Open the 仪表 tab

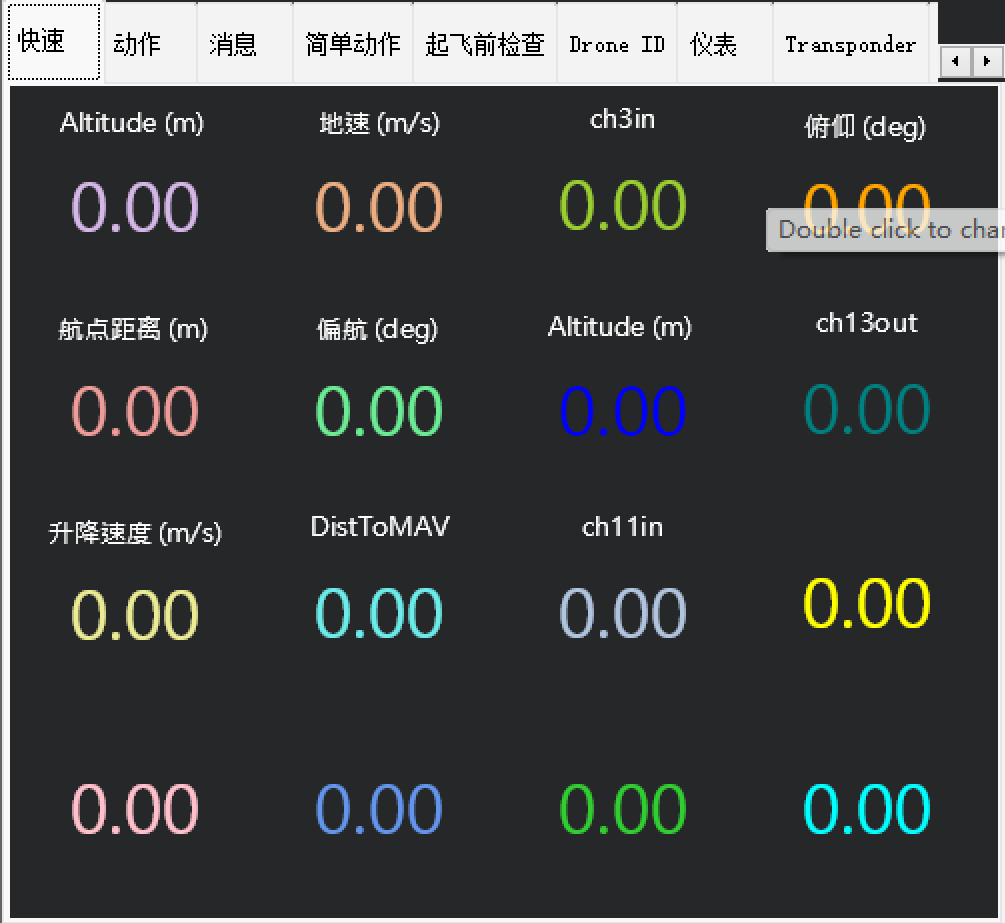pyautogui.click(x=725, y=44)
